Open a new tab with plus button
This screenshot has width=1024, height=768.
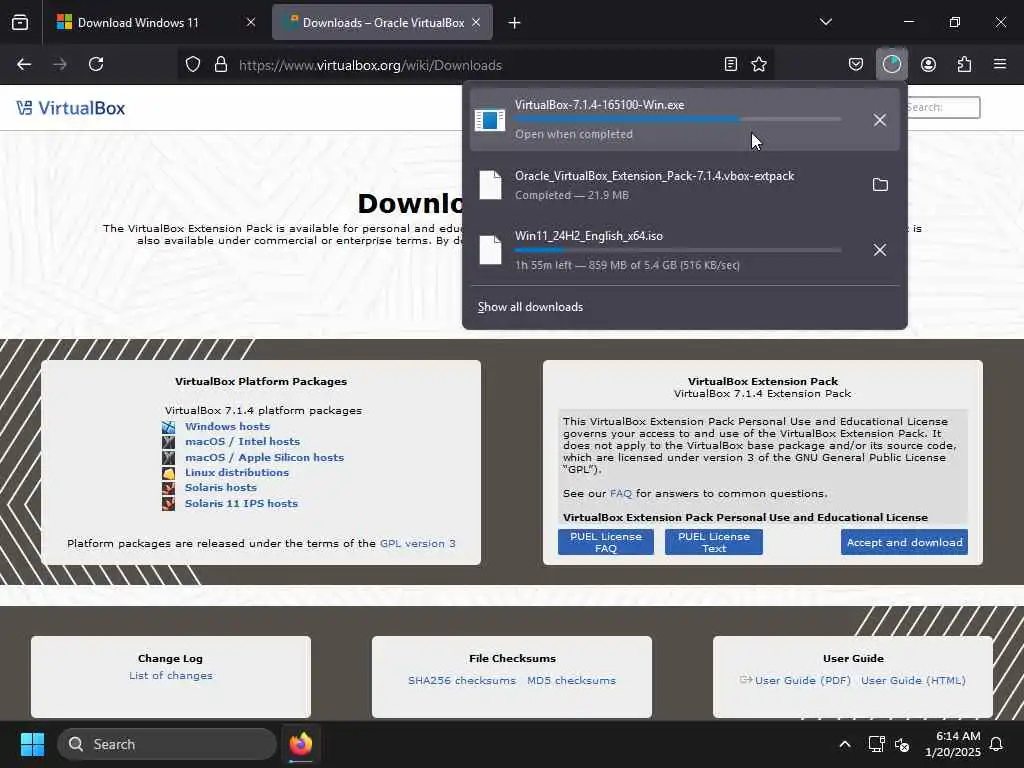(x=515, y=23)
